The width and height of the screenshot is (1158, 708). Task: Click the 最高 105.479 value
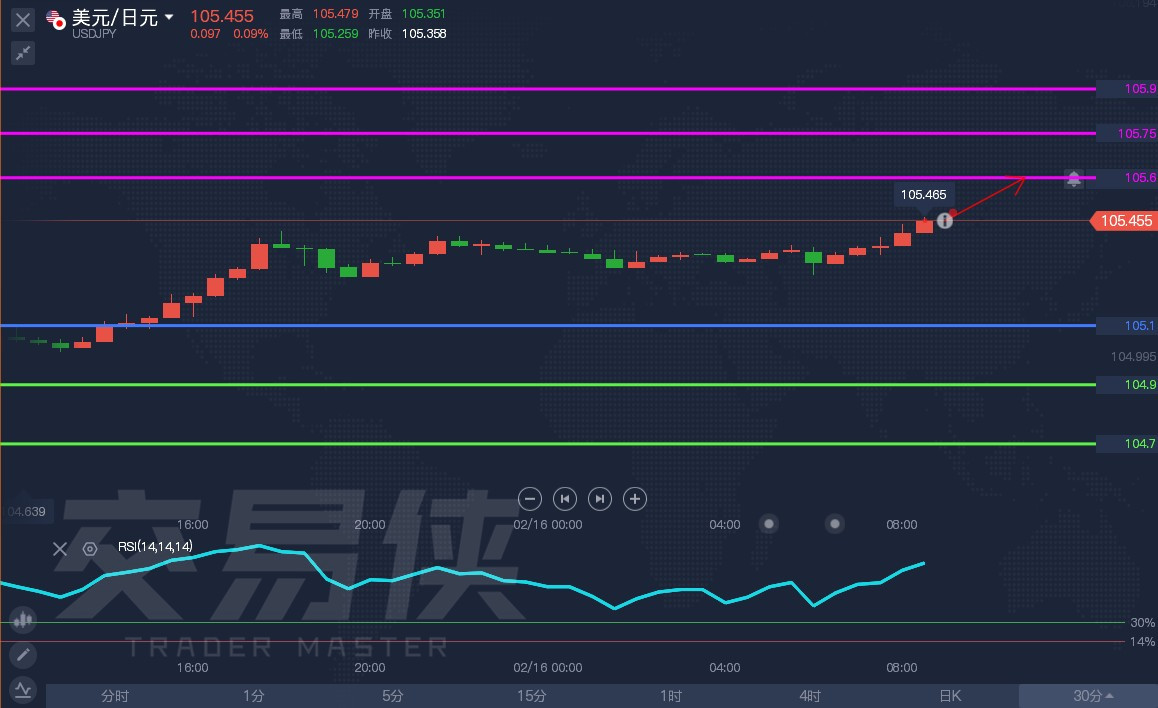coord(335,14)
